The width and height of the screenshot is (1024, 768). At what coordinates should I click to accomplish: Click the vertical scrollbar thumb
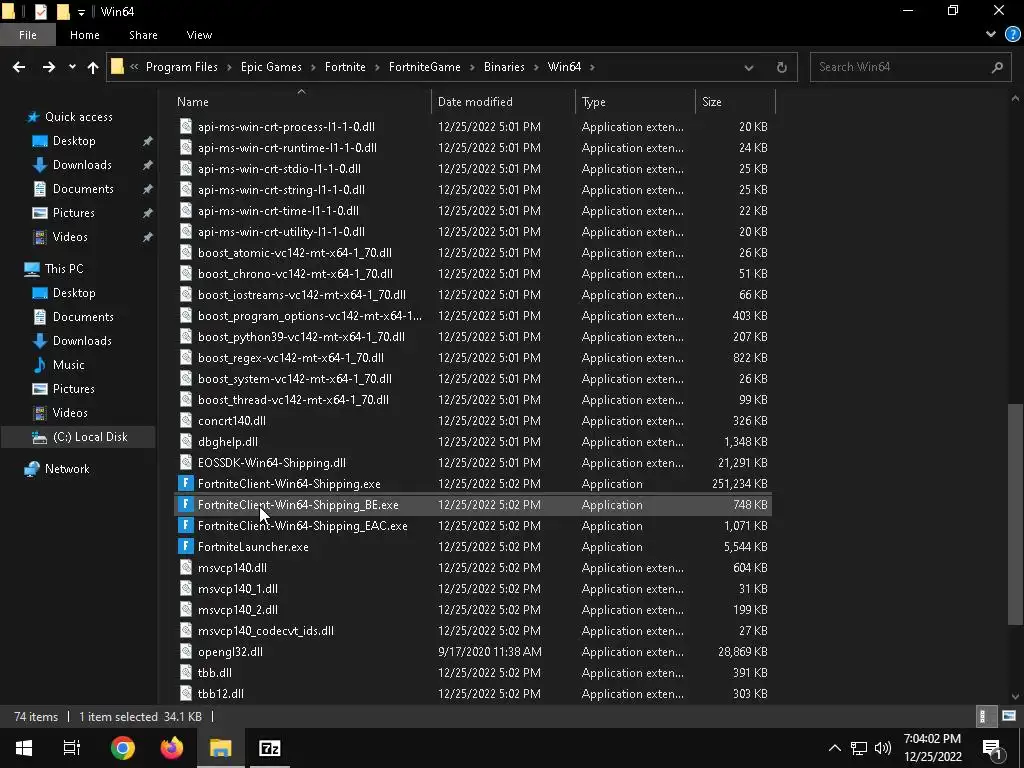[x=1015, y=513]
